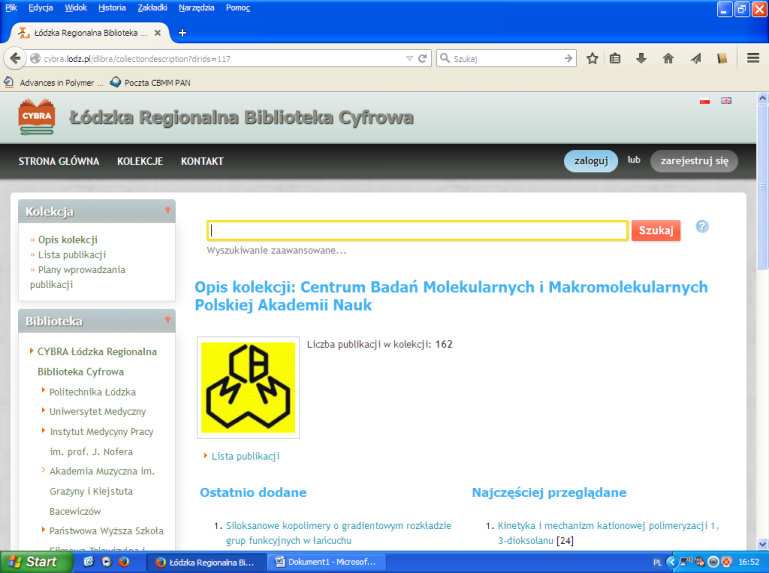
Task: Click the search go arrow in Szukaj box
Action: tap(568, 58)
